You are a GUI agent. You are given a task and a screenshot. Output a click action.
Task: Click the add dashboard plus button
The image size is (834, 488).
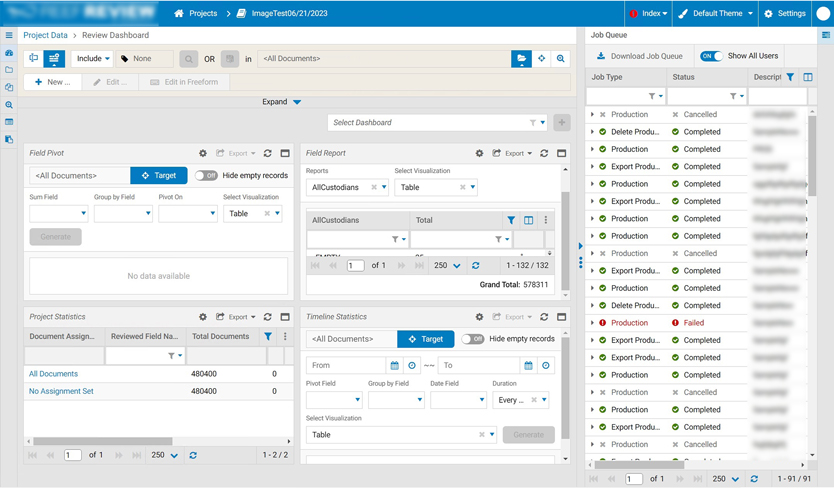pos(561,123)
